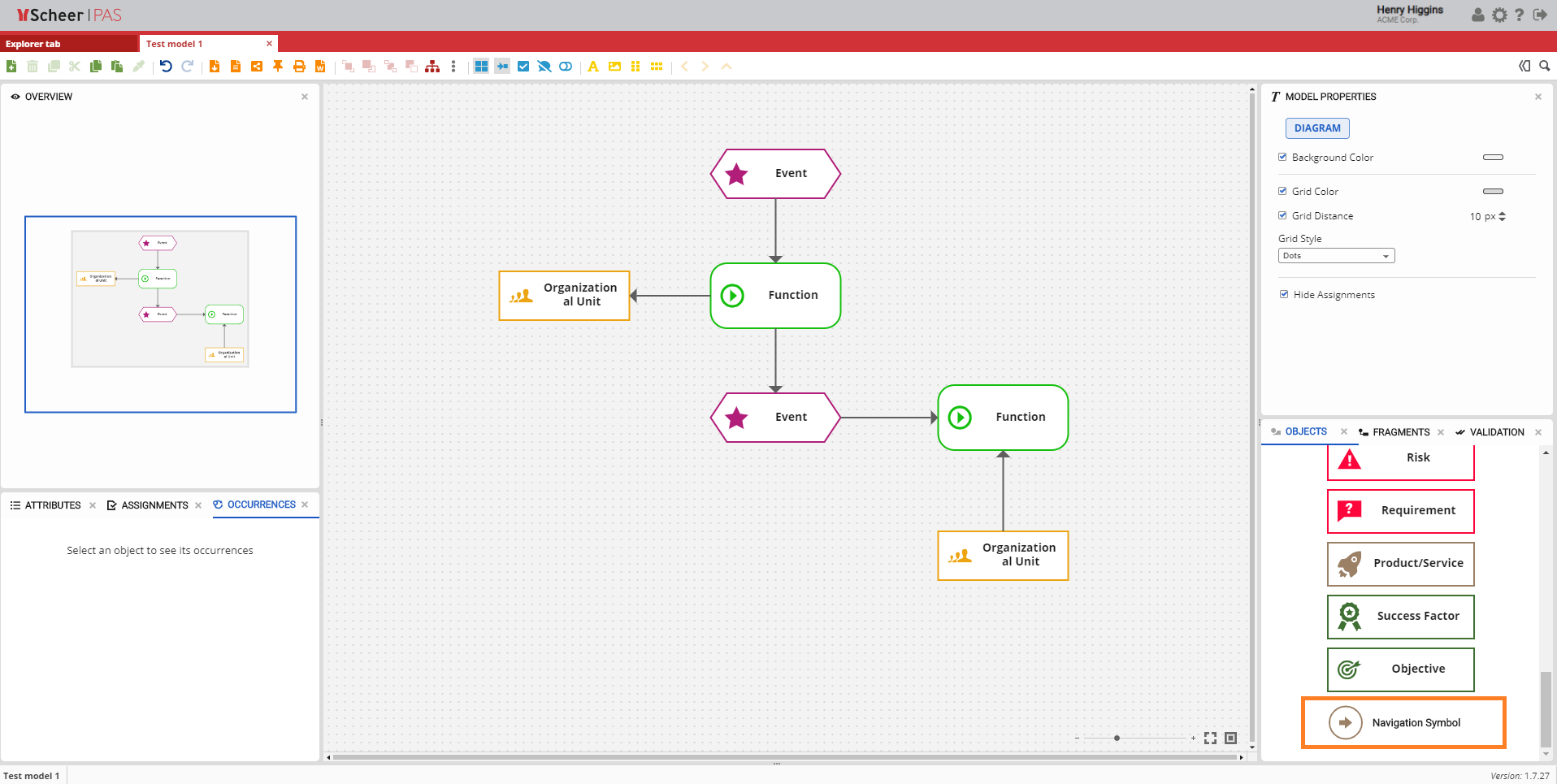Click the orange share icon

(x=257, y=67)
